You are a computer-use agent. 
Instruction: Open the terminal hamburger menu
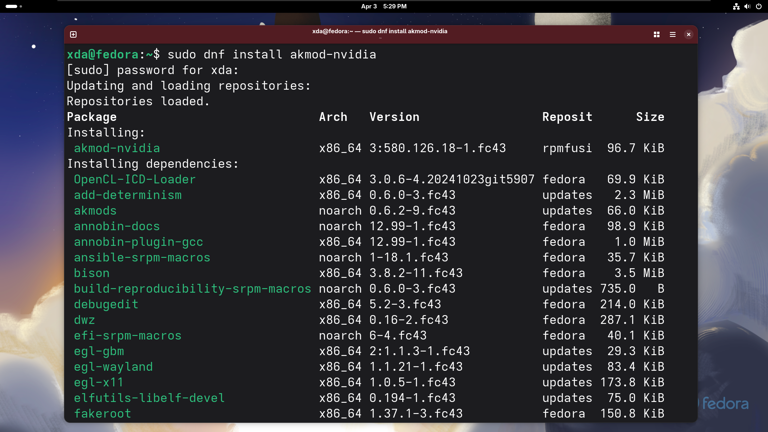(x=673, y=34)
